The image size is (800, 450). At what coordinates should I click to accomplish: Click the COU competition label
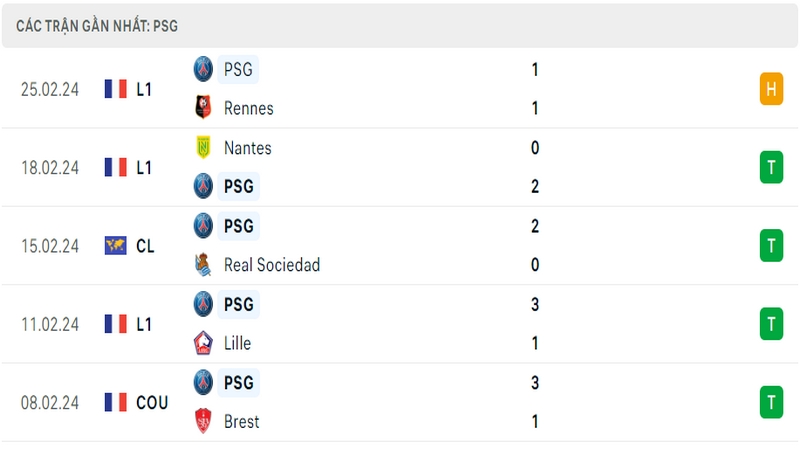coord(152,403)
